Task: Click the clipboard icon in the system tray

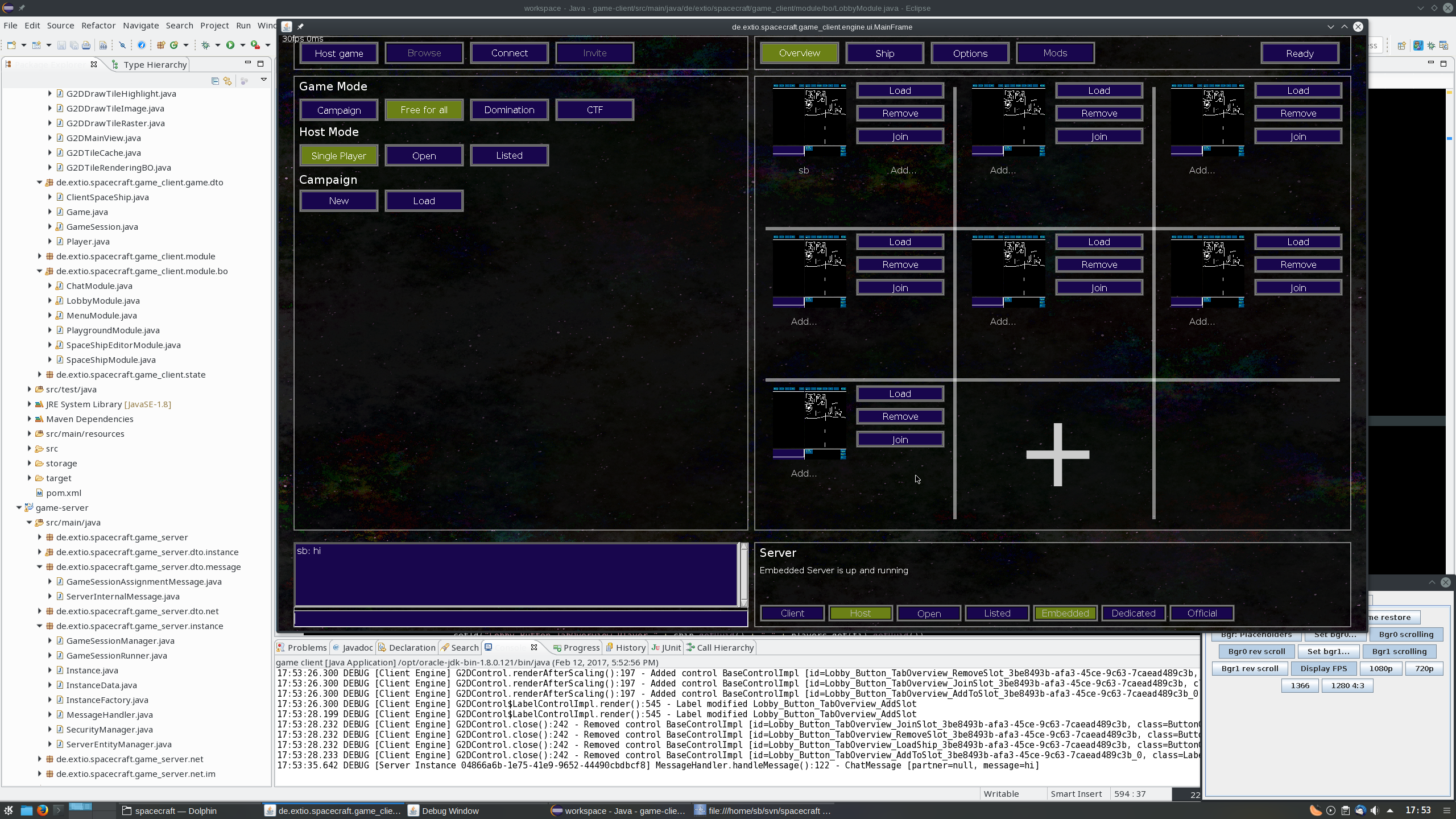Action: pyautogui.click(x=1345, y=810)
